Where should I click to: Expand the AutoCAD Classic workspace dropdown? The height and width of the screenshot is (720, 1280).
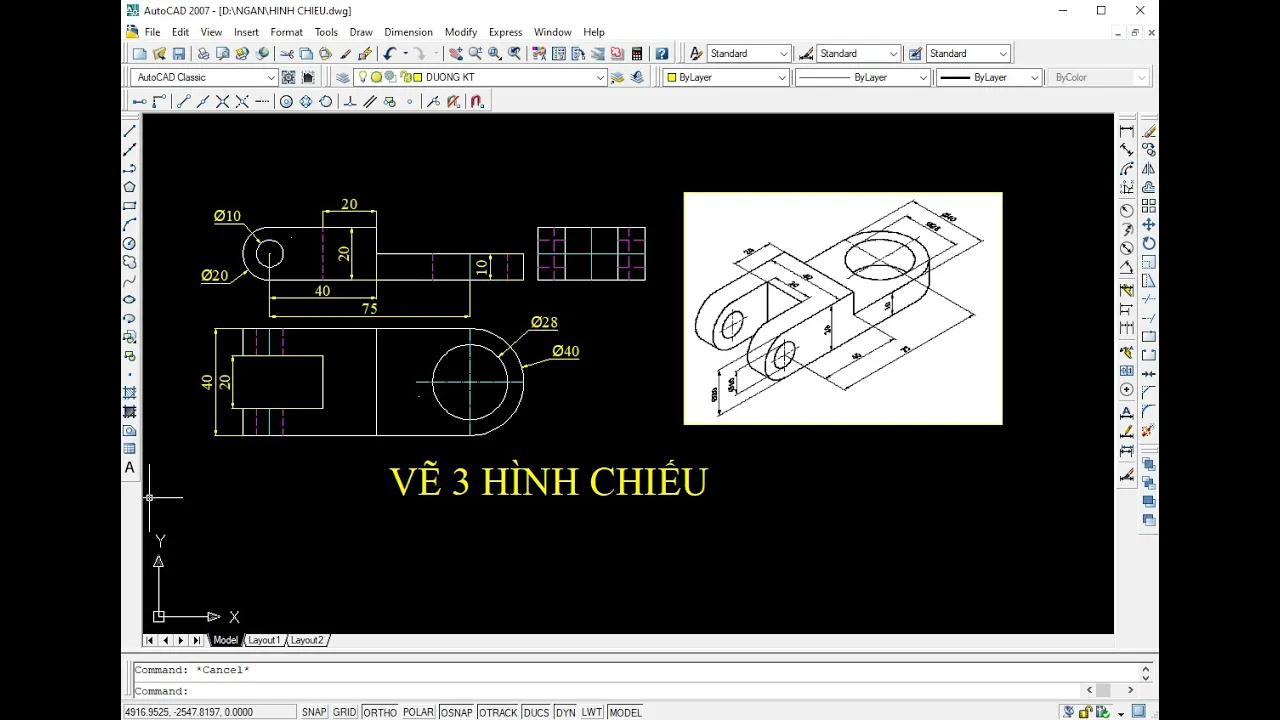[270, 77]
